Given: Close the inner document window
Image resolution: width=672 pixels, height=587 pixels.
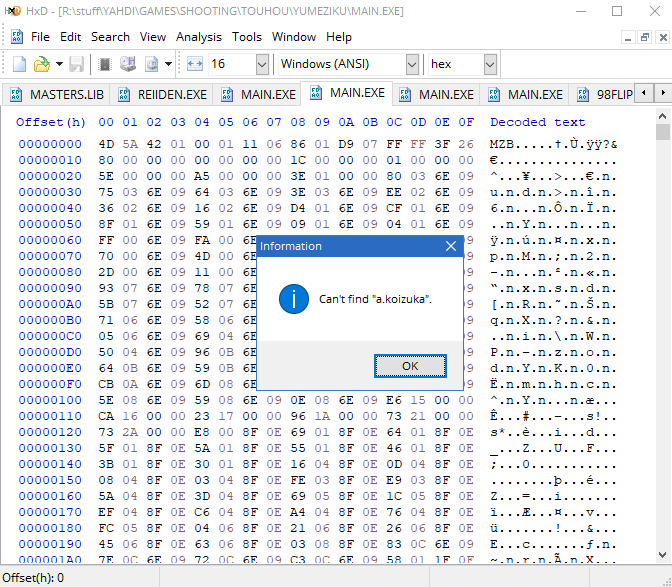Looking at the screenshot, I should (x=663, y=38).
